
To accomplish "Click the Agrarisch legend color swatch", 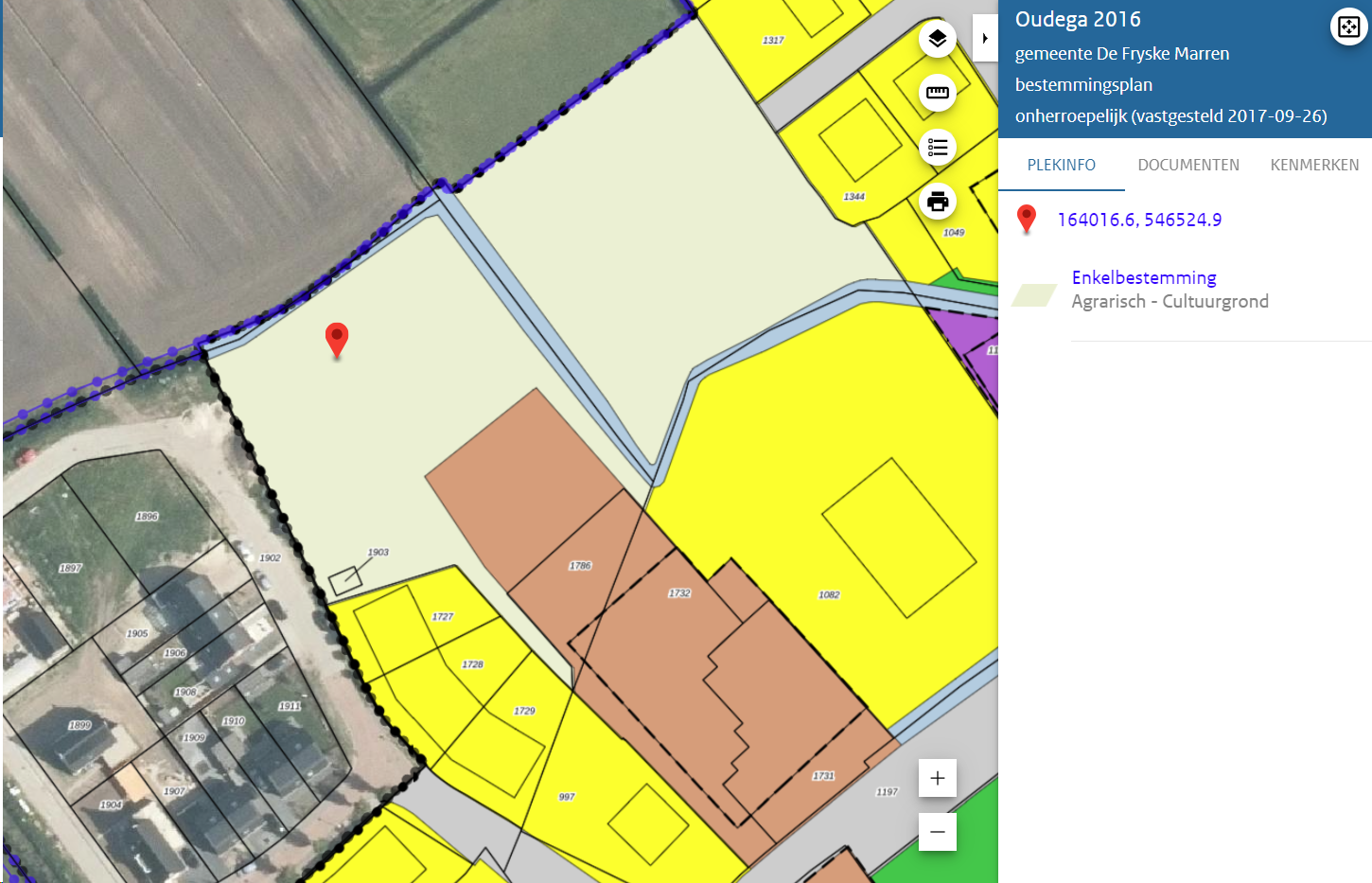I will [1034, 295].
